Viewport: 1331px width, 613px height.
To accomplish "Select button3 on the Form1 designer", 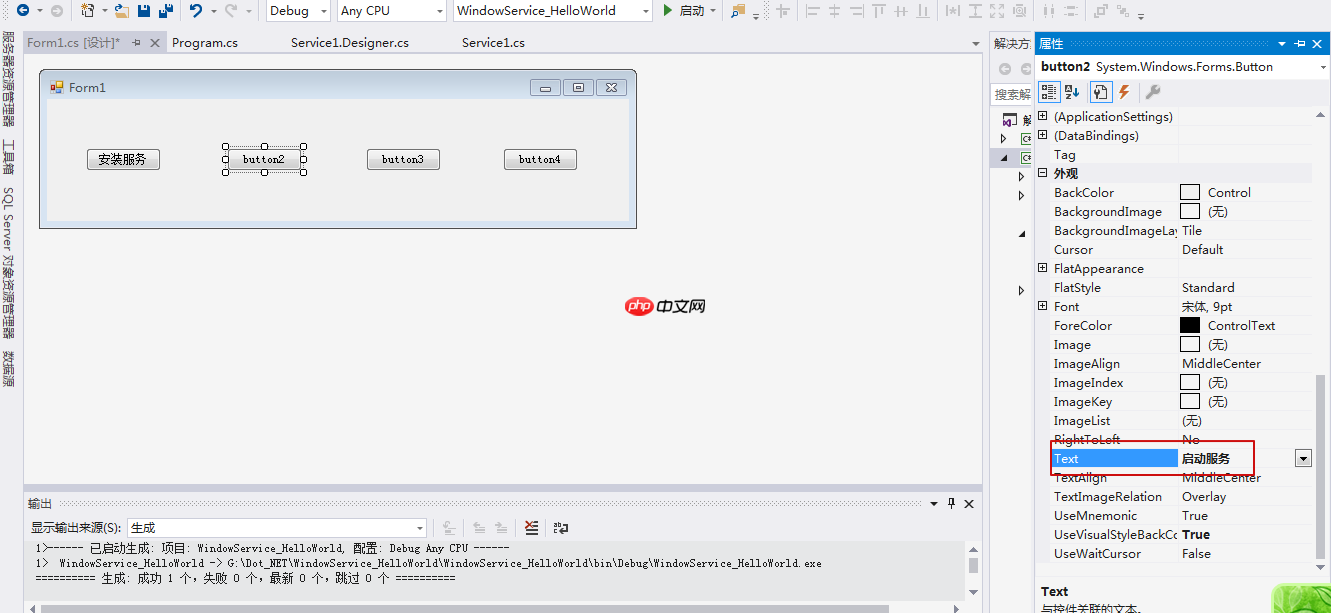I will (x=403, y=159).
